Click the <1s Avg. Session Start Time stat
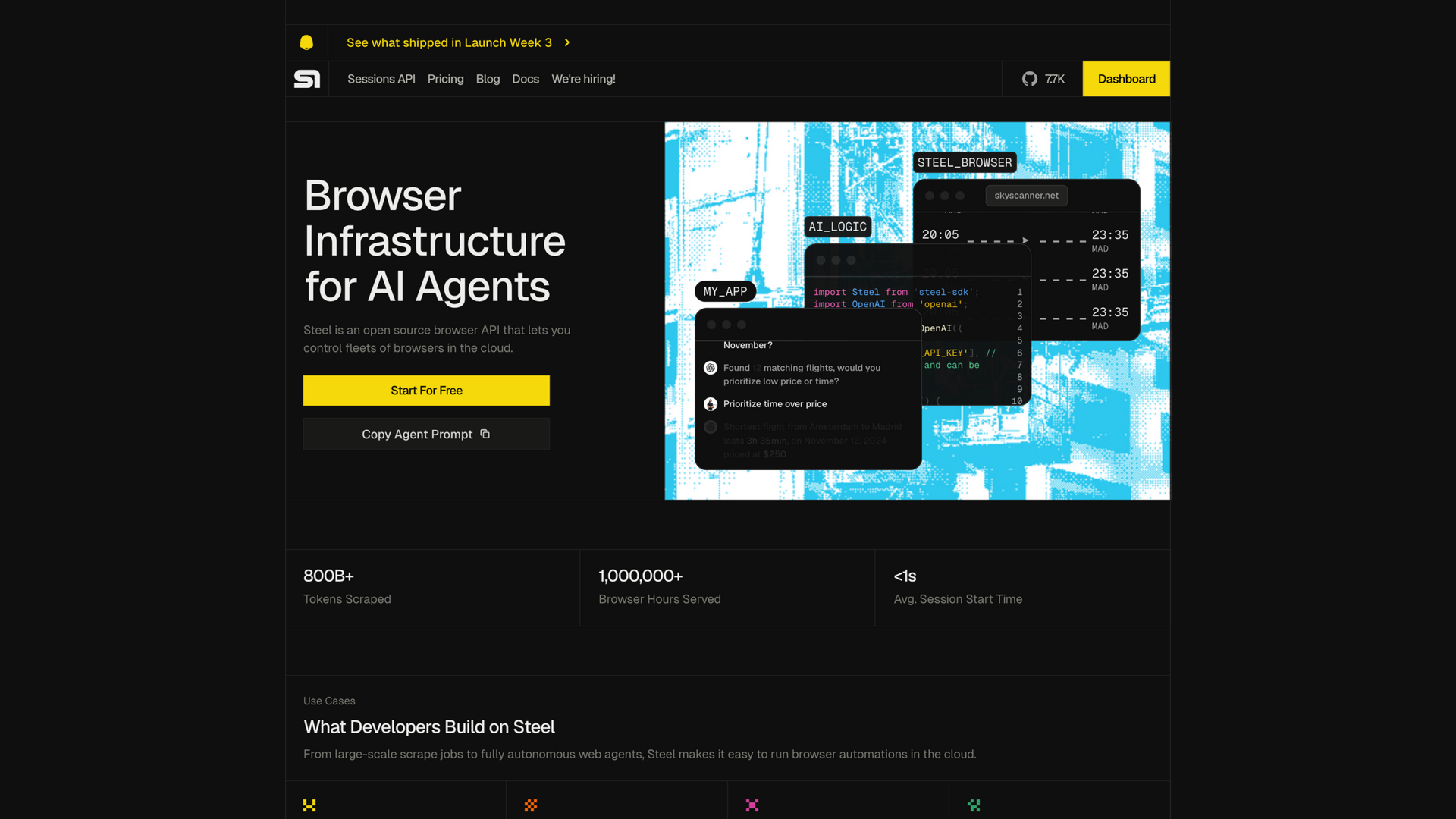This screenshot has height=819, width=1456. [x=1022, y=588]
